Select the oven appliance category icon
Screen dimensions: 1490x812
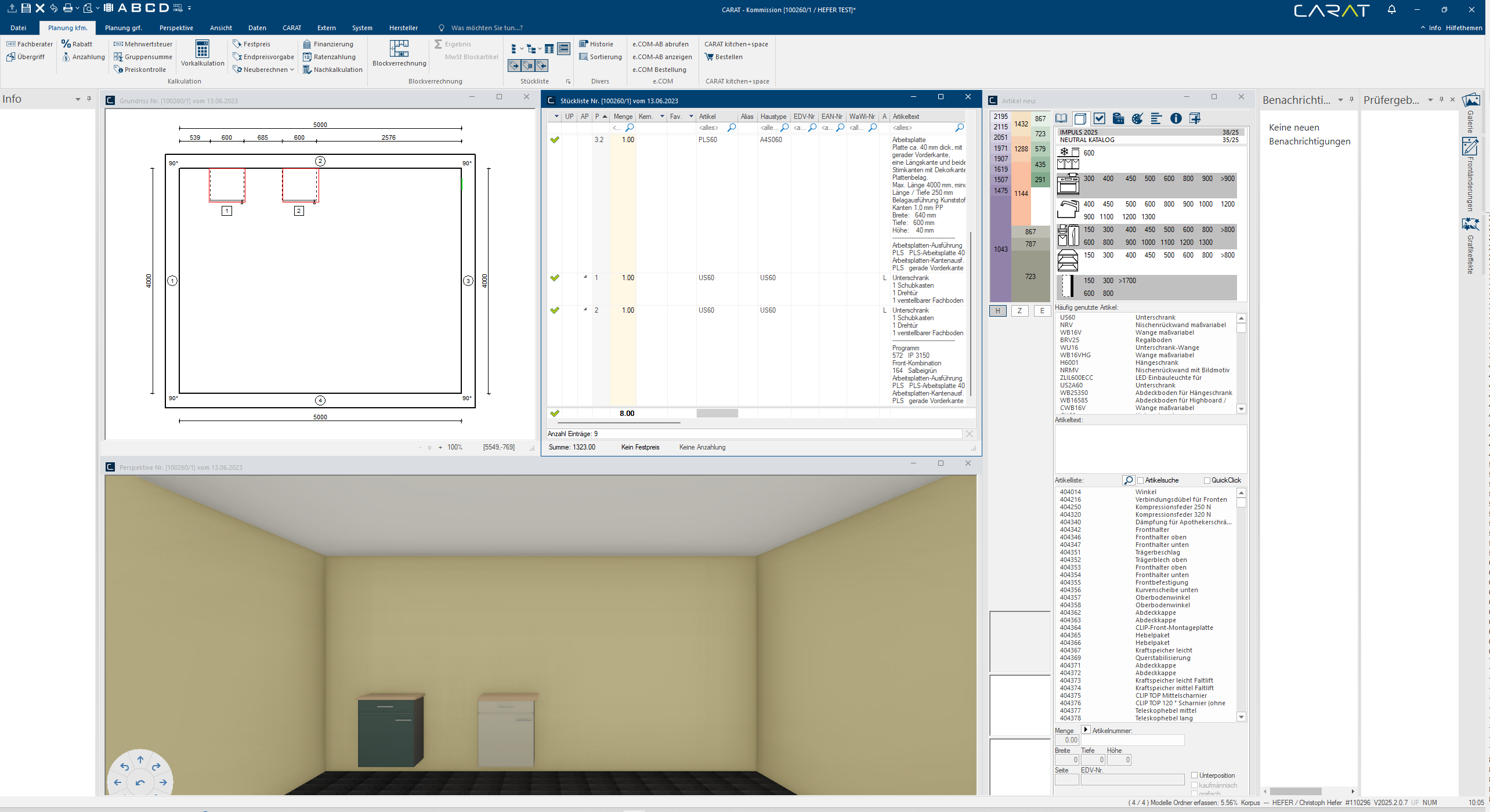1068,184
